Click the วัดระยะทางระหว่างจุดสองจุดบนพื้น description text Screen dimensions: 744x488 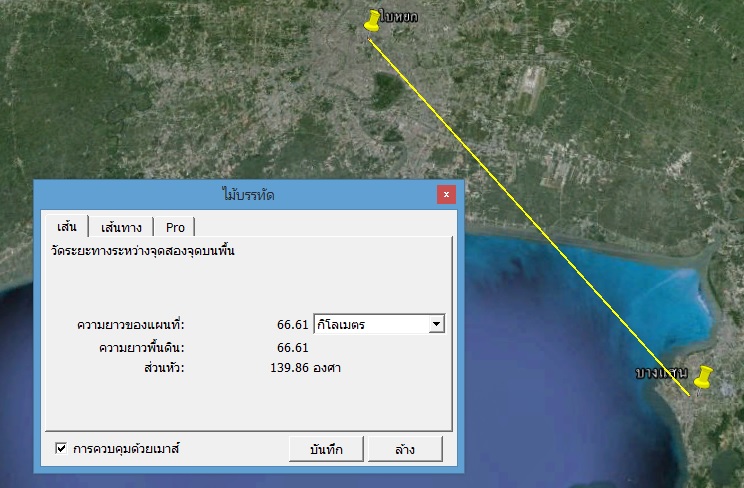pyautogui.click(x=143, y=251)
